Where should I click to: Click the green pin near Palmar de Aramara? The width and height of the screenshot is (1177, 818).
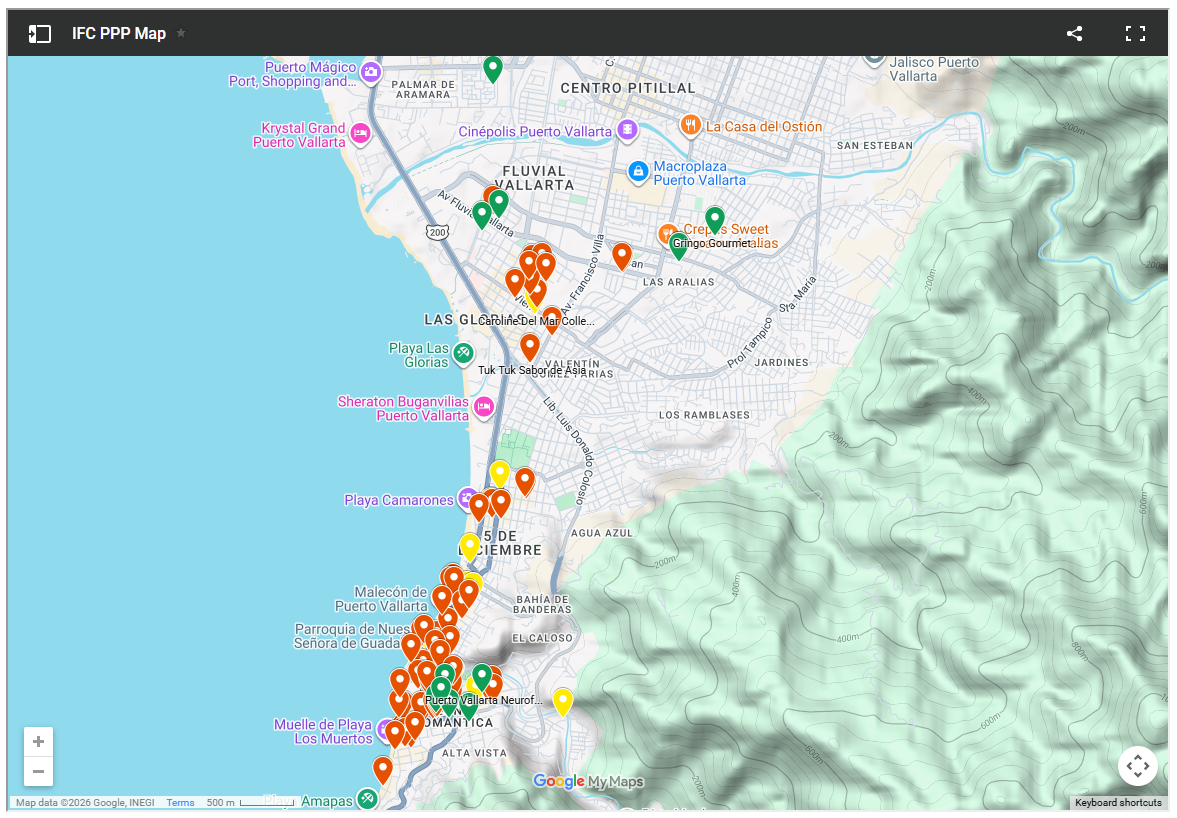pos(492,68)
